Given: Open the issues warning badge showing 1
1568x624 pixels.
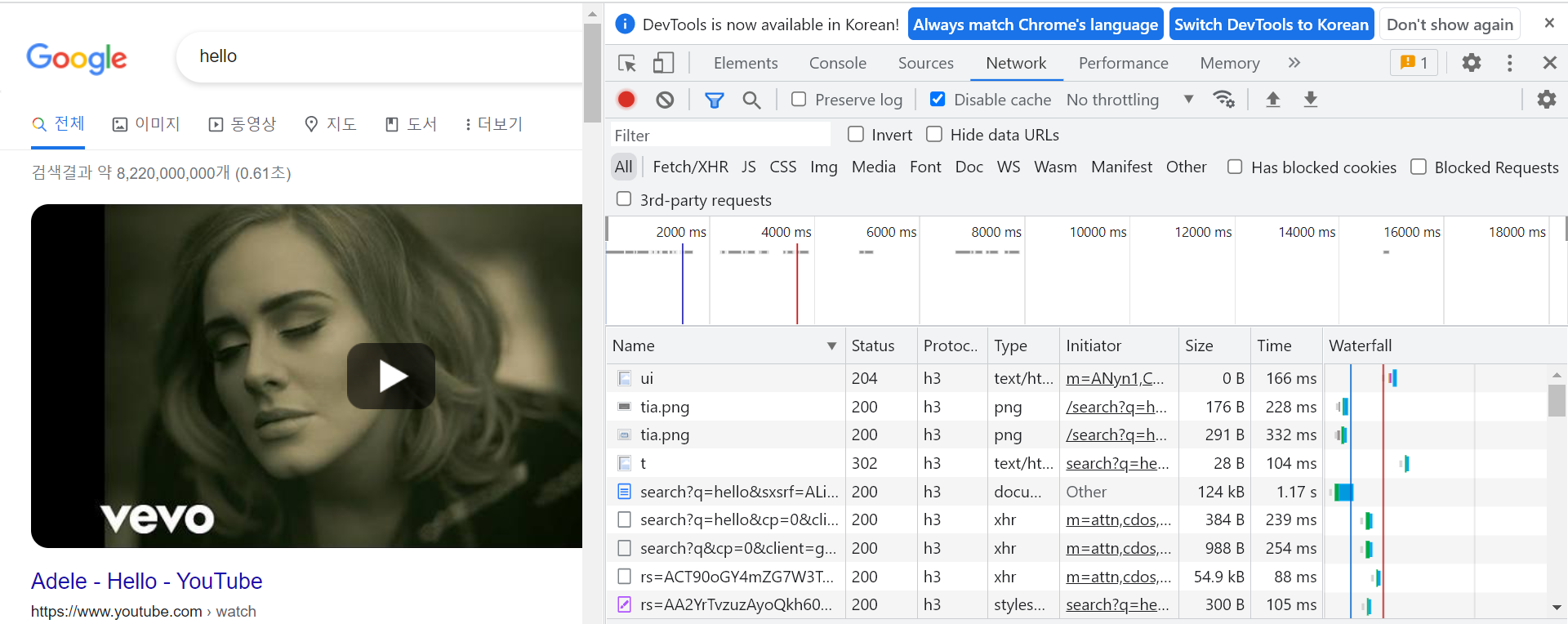Looking at the screenshot, I should (1414, 63).
